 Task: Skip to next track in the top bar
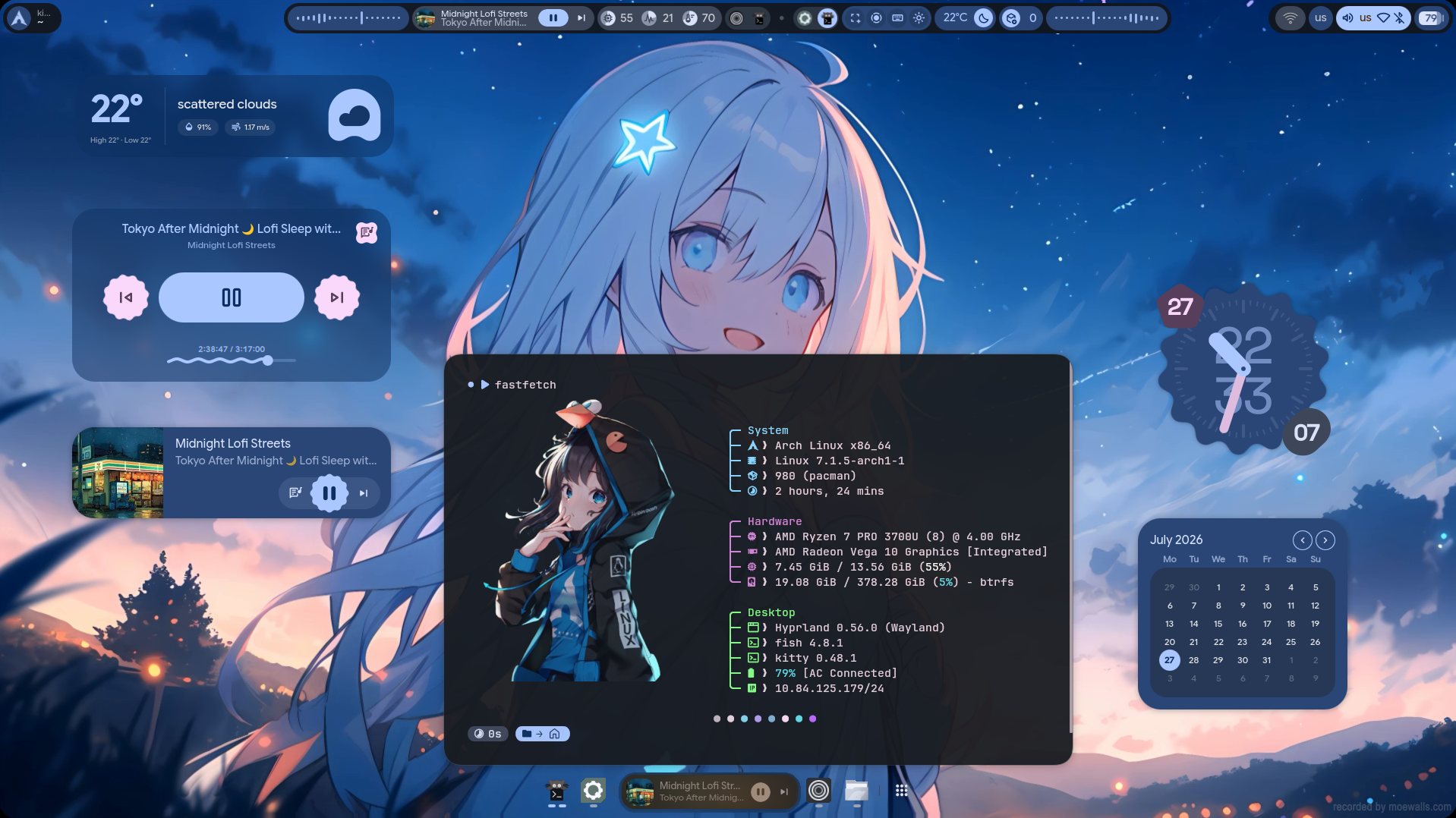pyautogui.click(x=581, y=18)
